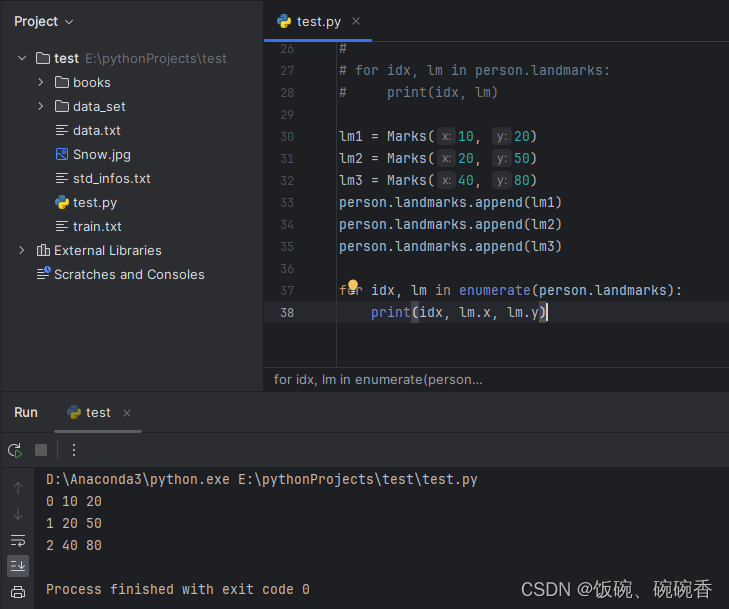Select Scratches and Consoles node
Viewport: 729px width, 609px height.
coord(129,274)
